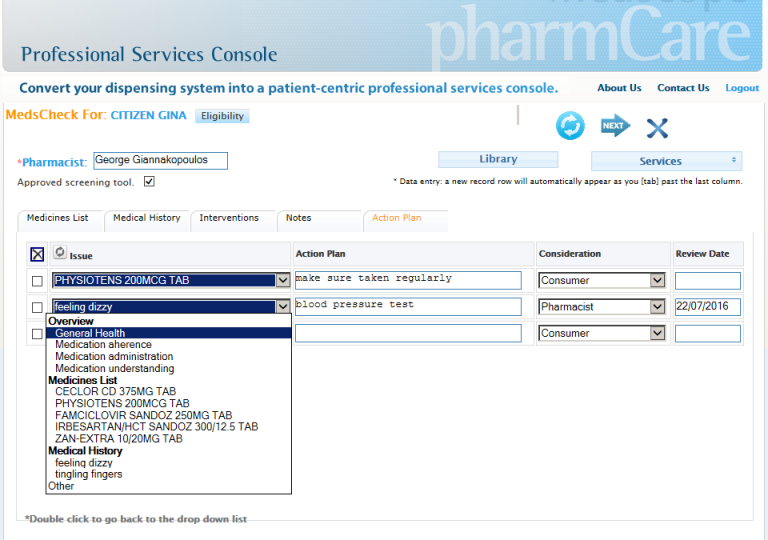Select Other in the issue list
This screenshot has width=768, height=540.
click(x=169, y=486)
